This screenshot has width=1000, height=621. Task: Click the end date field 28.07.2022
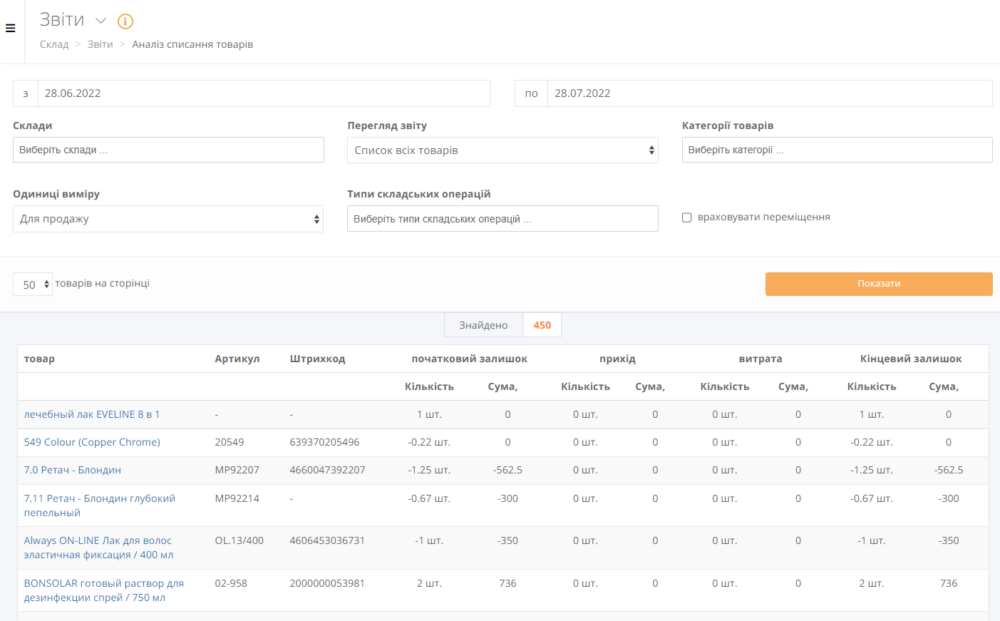(769, 93)
